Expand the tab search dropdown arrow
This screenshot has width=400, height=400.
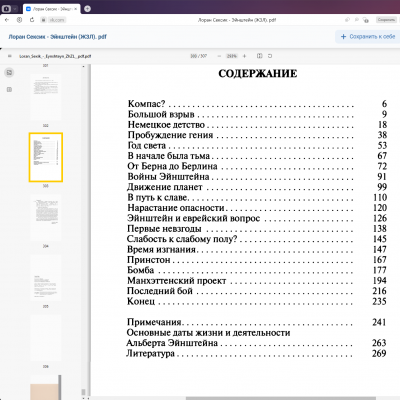(x=15, y=9)
